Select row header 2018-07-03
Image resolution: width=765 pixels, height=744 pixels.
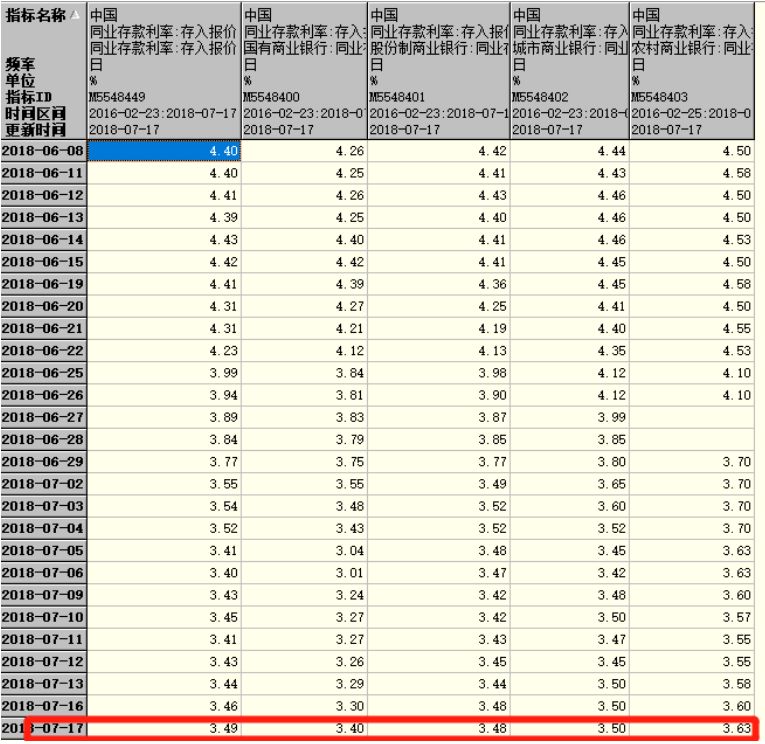pyautogui.click(x=43, y=506)
